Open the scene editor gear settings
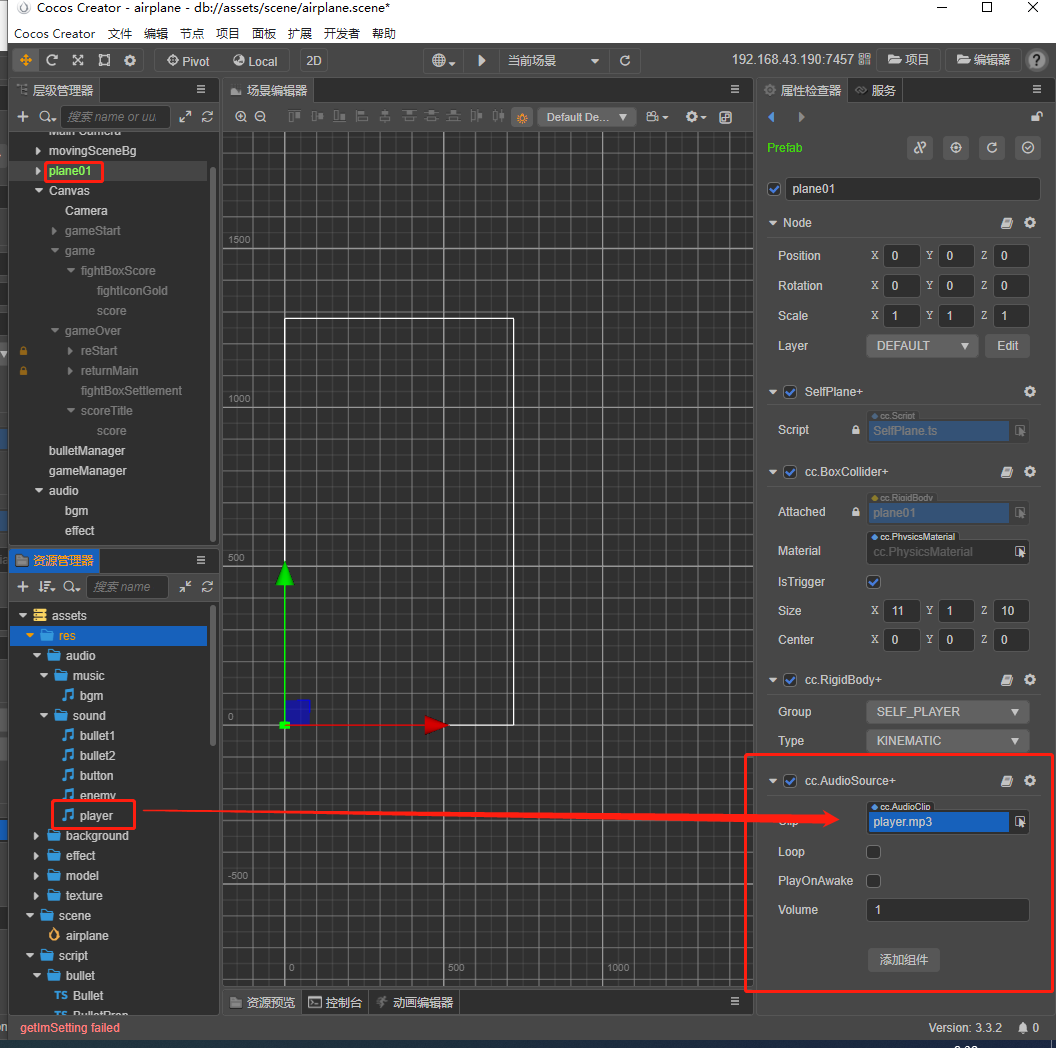Image resolution: width=1056 pixels, height=1048 pixels. point(696,117)
